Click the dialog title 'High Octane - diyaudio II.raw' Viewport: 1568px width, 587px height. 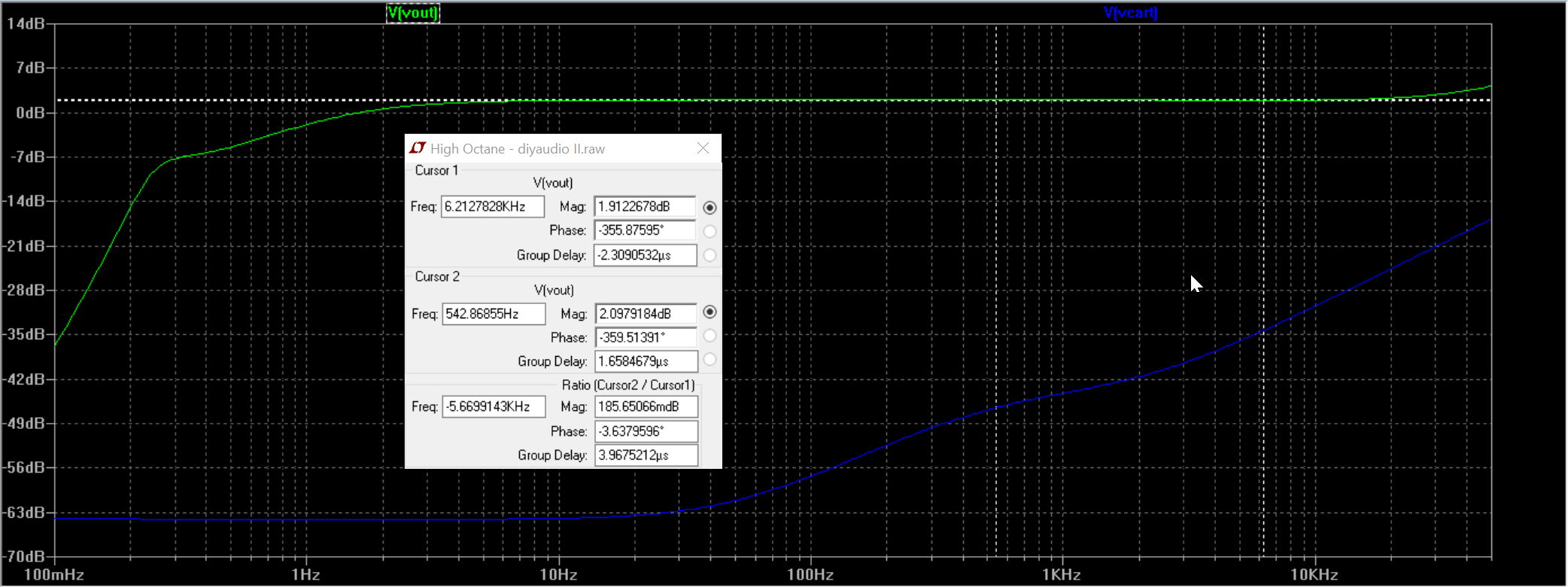pos(518,149)
